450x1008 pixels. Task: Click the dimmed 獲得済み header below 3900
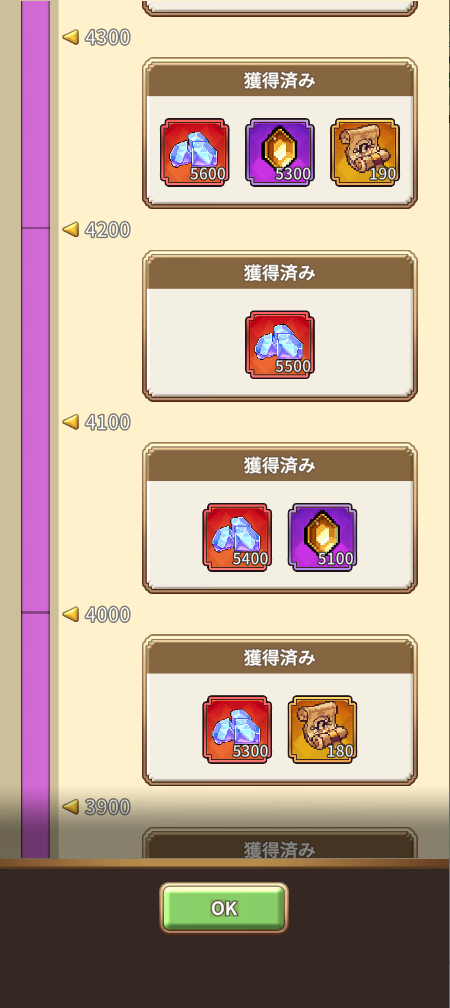pyautogui.click(x=280, y=849)
